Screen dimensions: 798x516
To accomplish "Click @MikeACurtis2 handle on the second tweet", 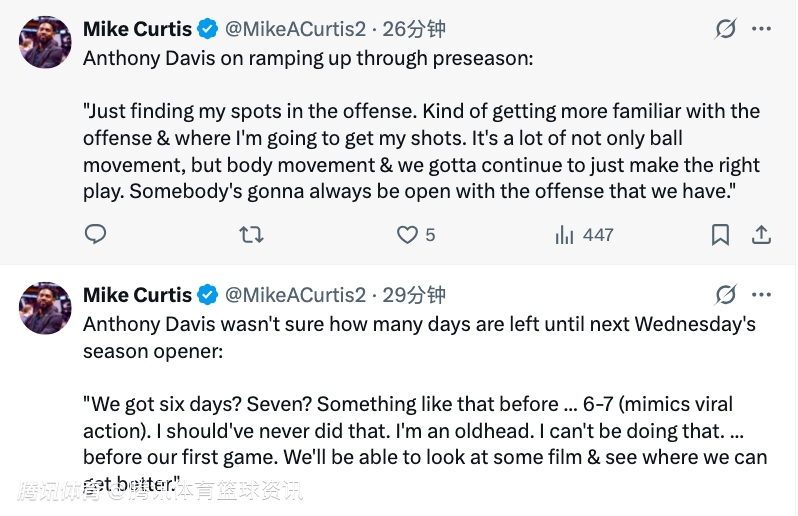I will 296,295.
